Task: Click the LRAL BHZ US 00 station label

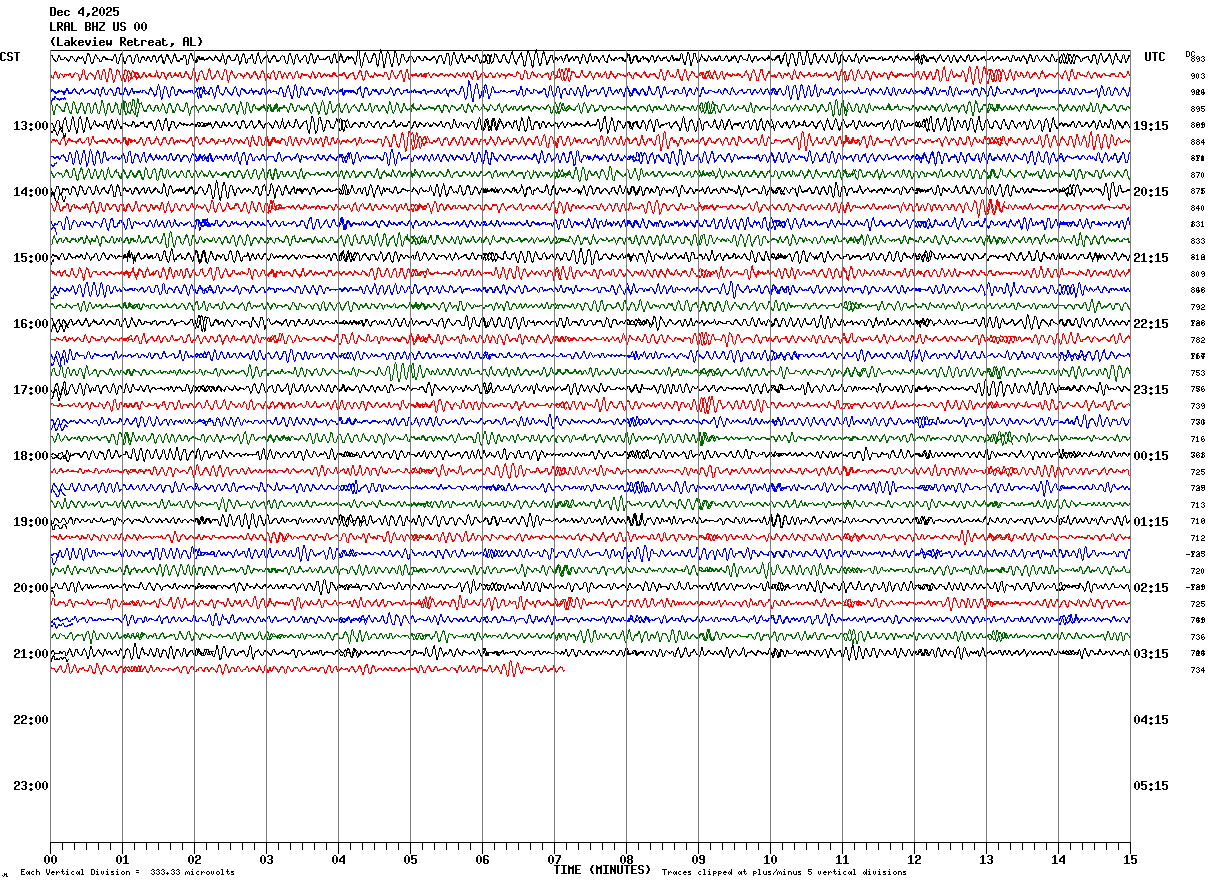Action: 98,27
